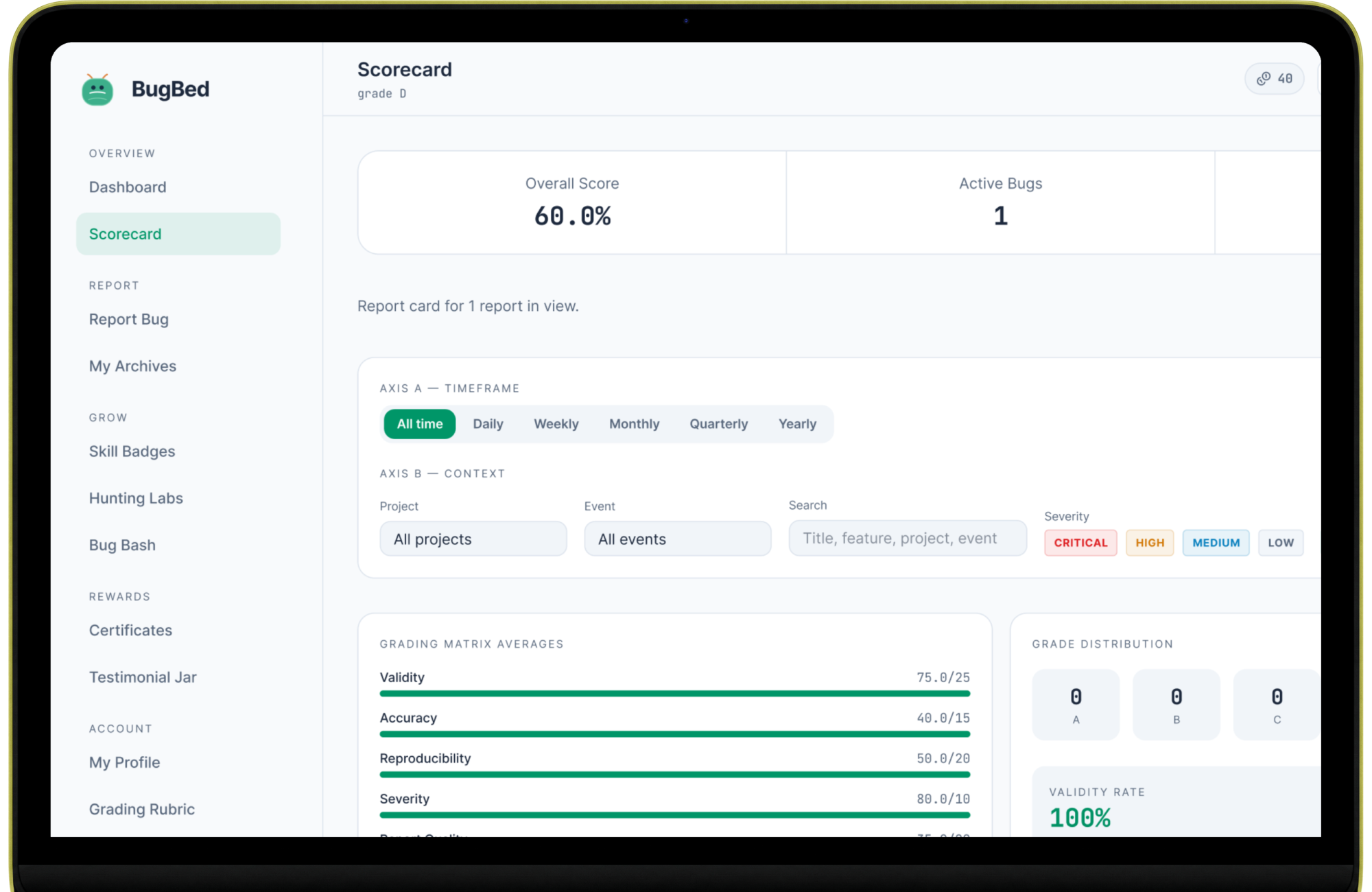
Task: Click the Overall Score 60.0% value
Action: [x=572, y=217]
